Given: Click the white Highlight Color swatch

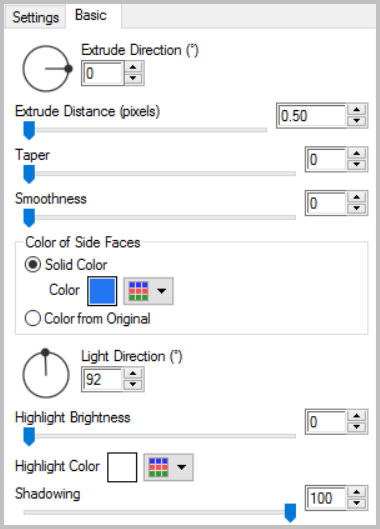Looking at the screenshot, I should pyautogui.click(x=122, y=467).
